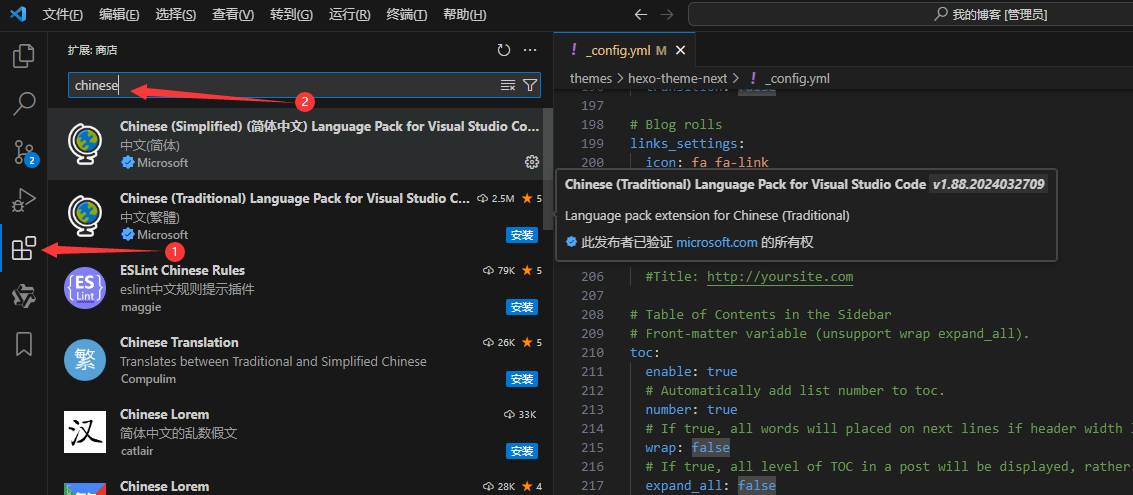Click Chinese Traditional globe extension icon
1133x495 pixels.
(x=85, y=215)
